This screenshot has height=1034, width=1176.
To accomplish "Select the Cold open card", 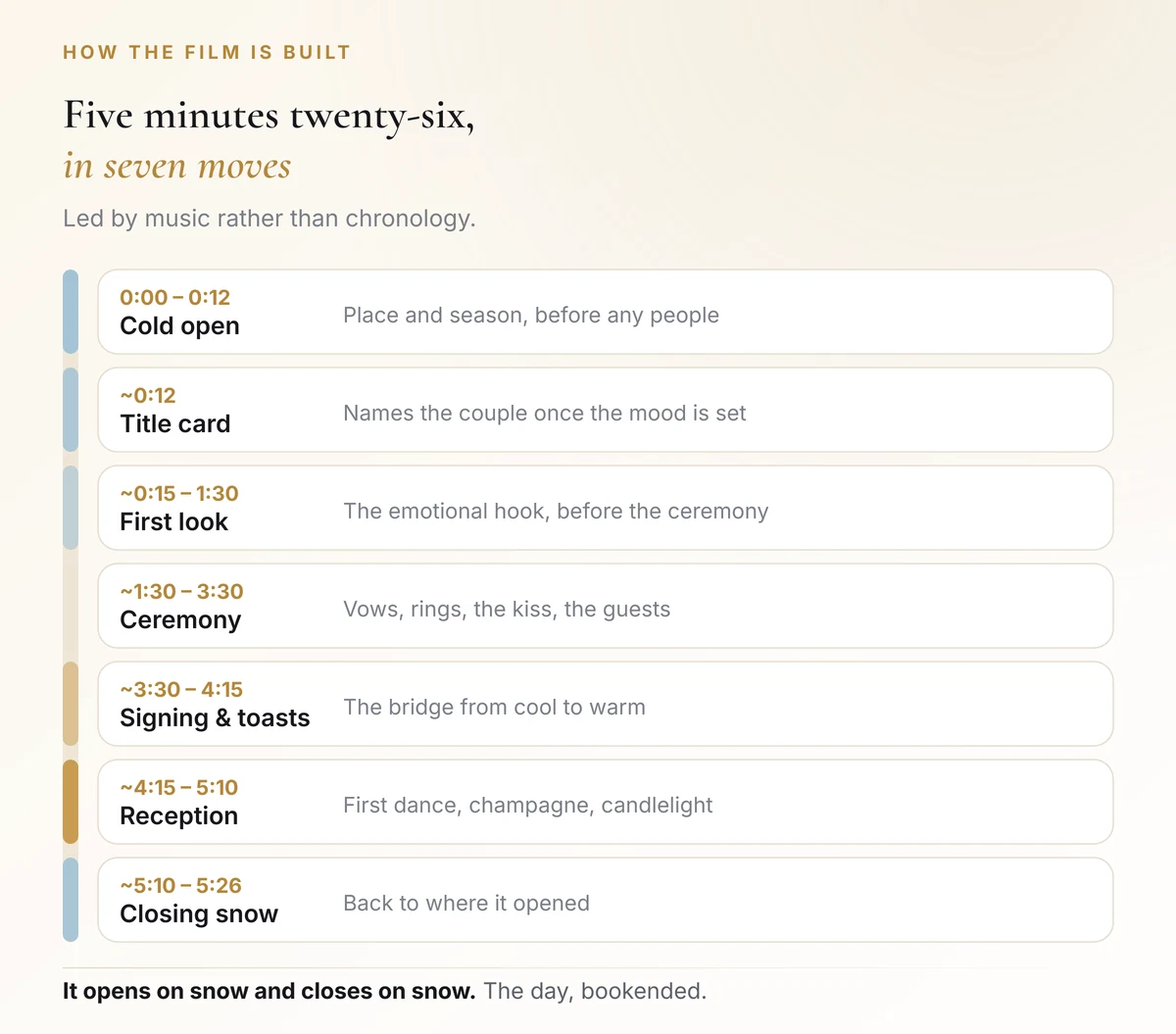I will coord(606,312).
